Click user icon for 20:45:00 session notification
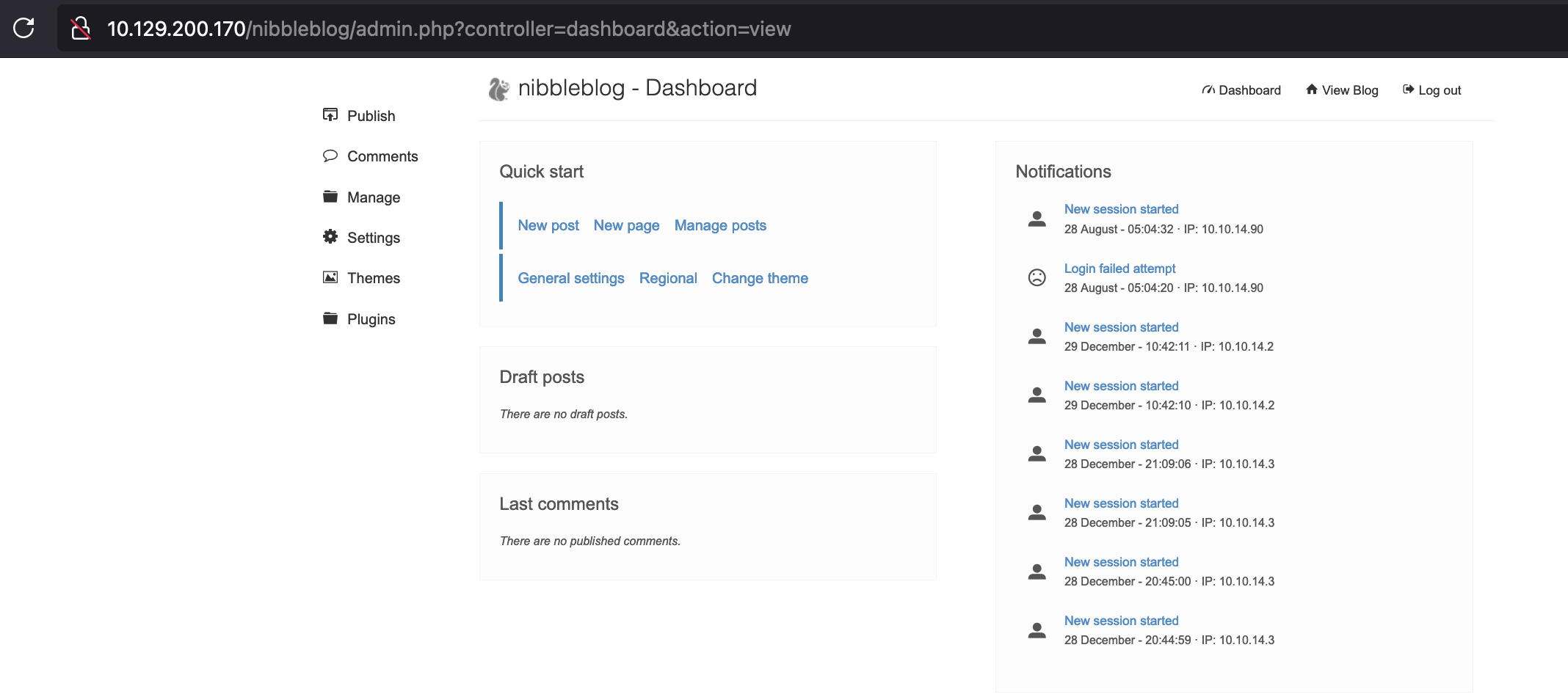Image resolution: width=1568 pixels, height=697 pixels. click(1037, 571)
